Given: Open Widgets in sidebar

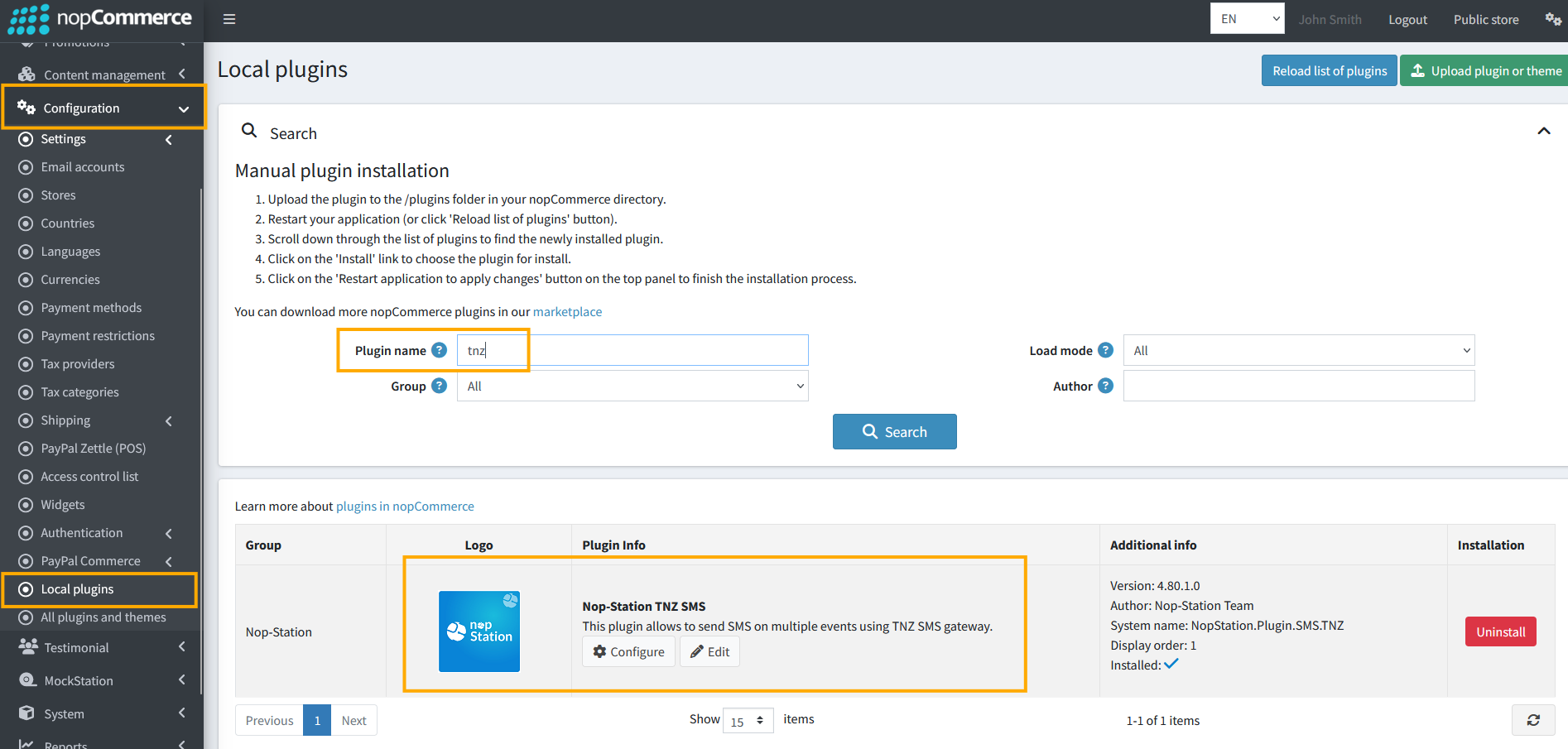Looking at the screenshot, I should [63, 505].
